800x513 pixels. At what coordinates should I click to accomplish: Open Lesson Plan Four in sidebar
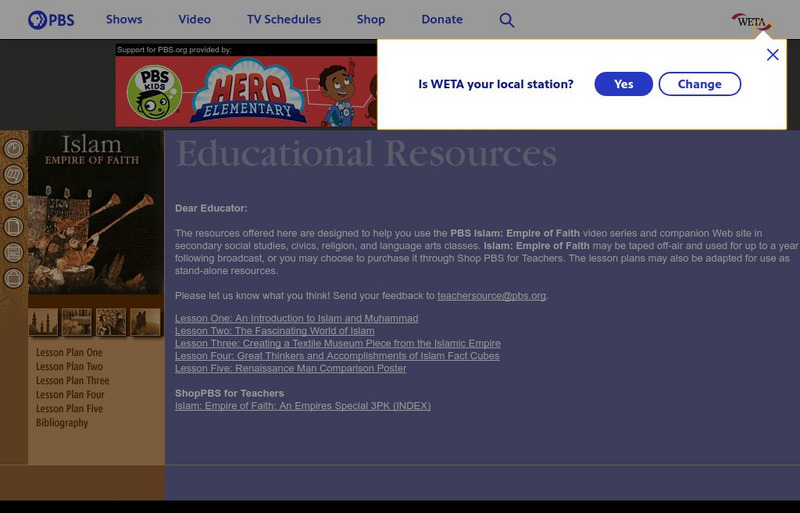pyautogui.click(x=70, y=395)
